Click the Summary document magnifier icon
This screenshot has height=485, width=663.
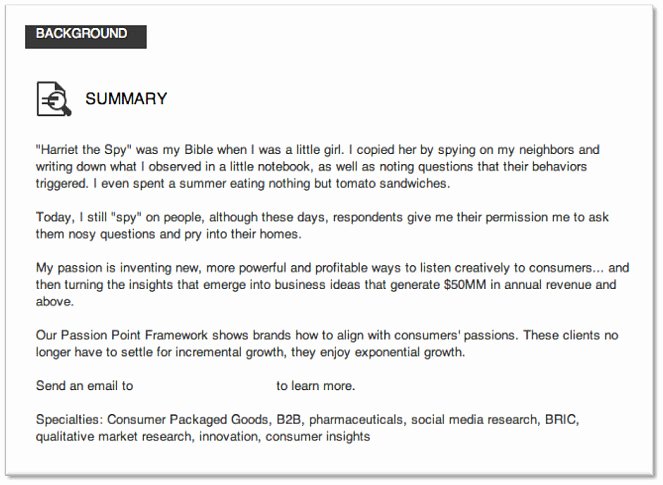click(54, 99)
